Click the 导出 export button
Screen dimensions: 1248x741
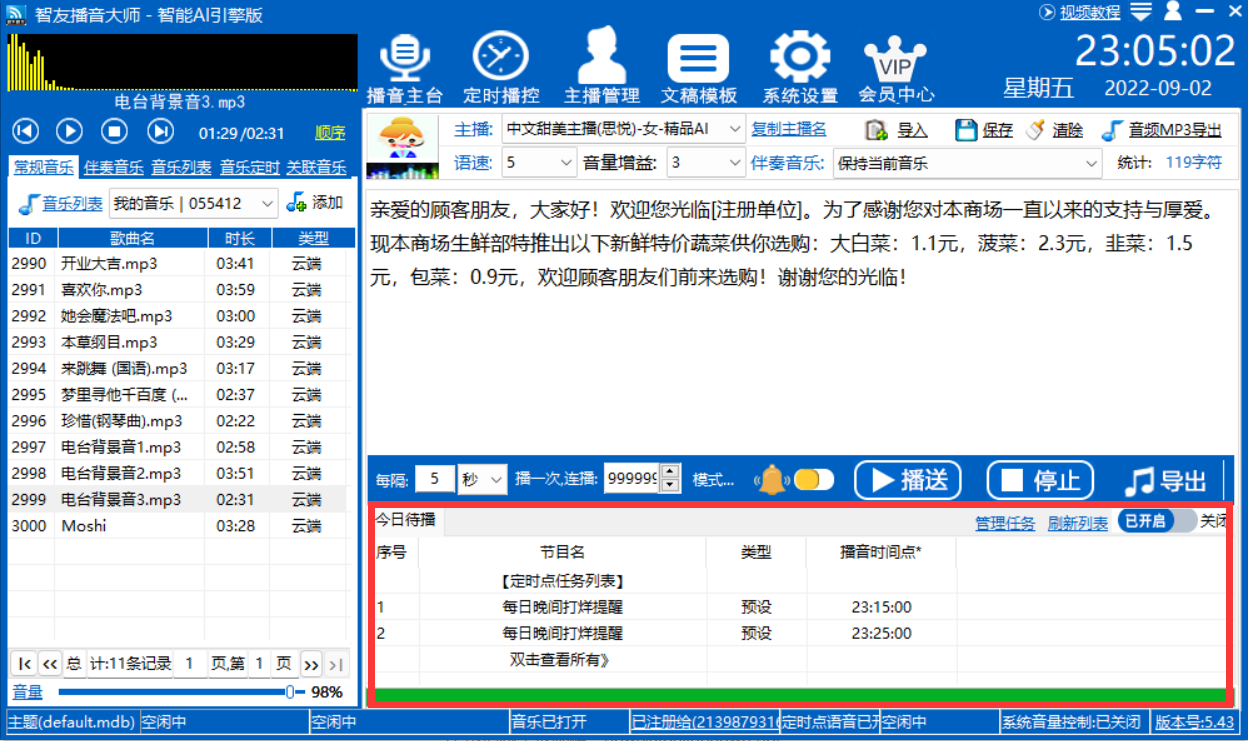[x=1165, y=481]
